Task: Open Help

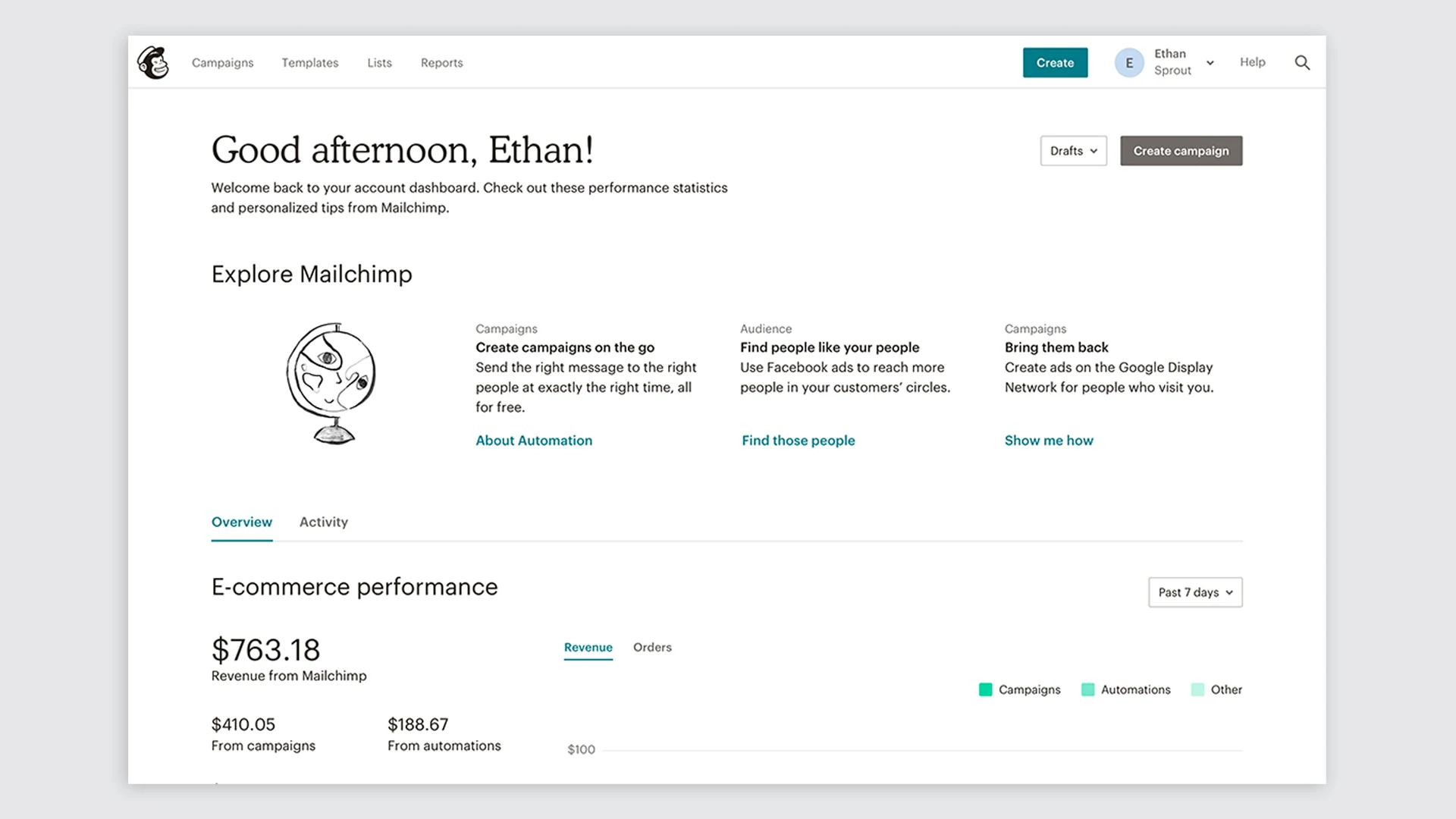Action: click(1252, 63)
